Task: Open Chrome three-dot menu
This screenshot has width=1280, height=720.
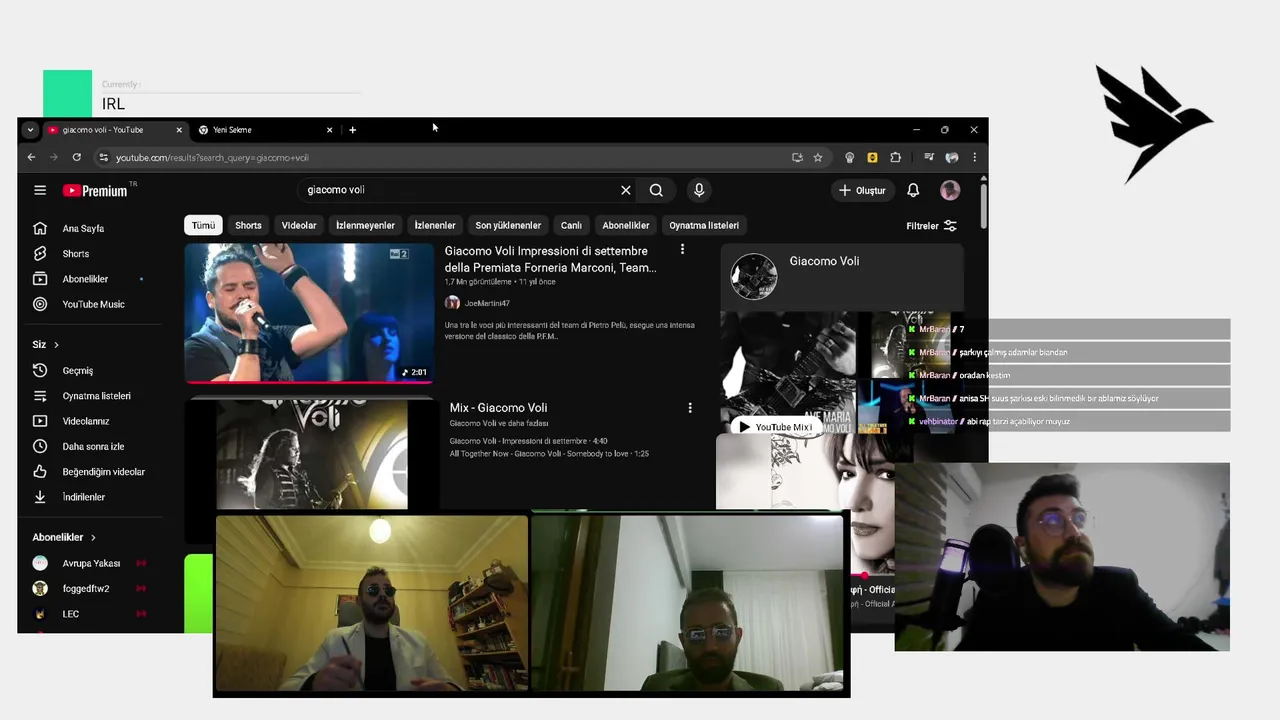Action: click(974, 157)
